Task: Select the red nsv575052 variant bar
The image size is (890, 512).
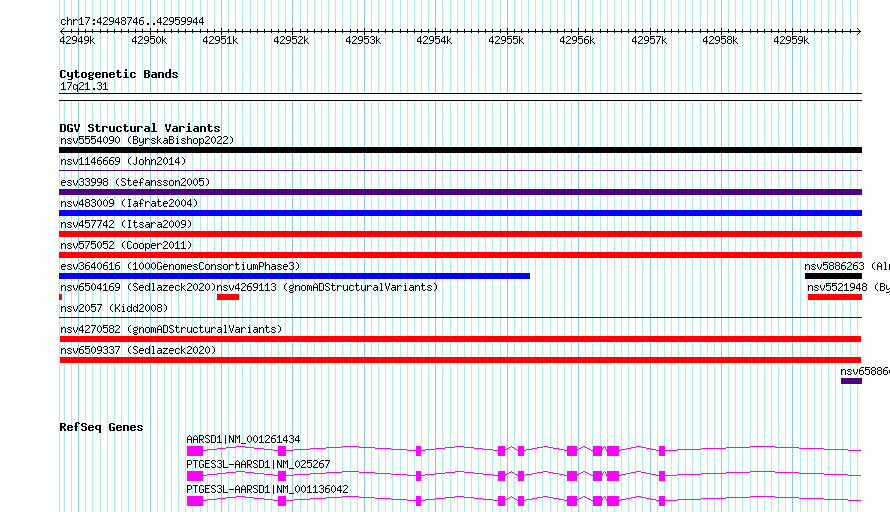Action: click(460, 255)
